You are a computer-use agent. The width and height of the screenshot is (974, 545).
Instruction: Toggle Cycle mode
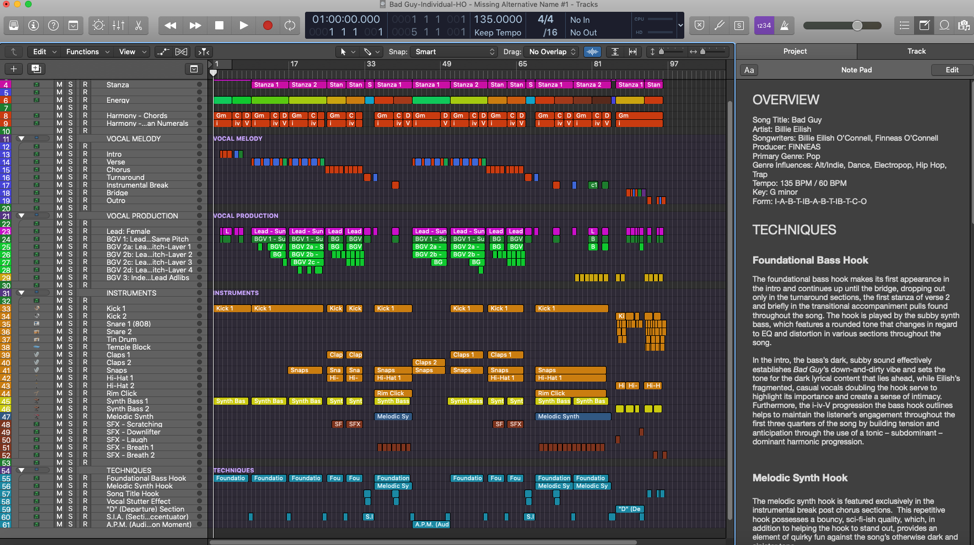289,25
